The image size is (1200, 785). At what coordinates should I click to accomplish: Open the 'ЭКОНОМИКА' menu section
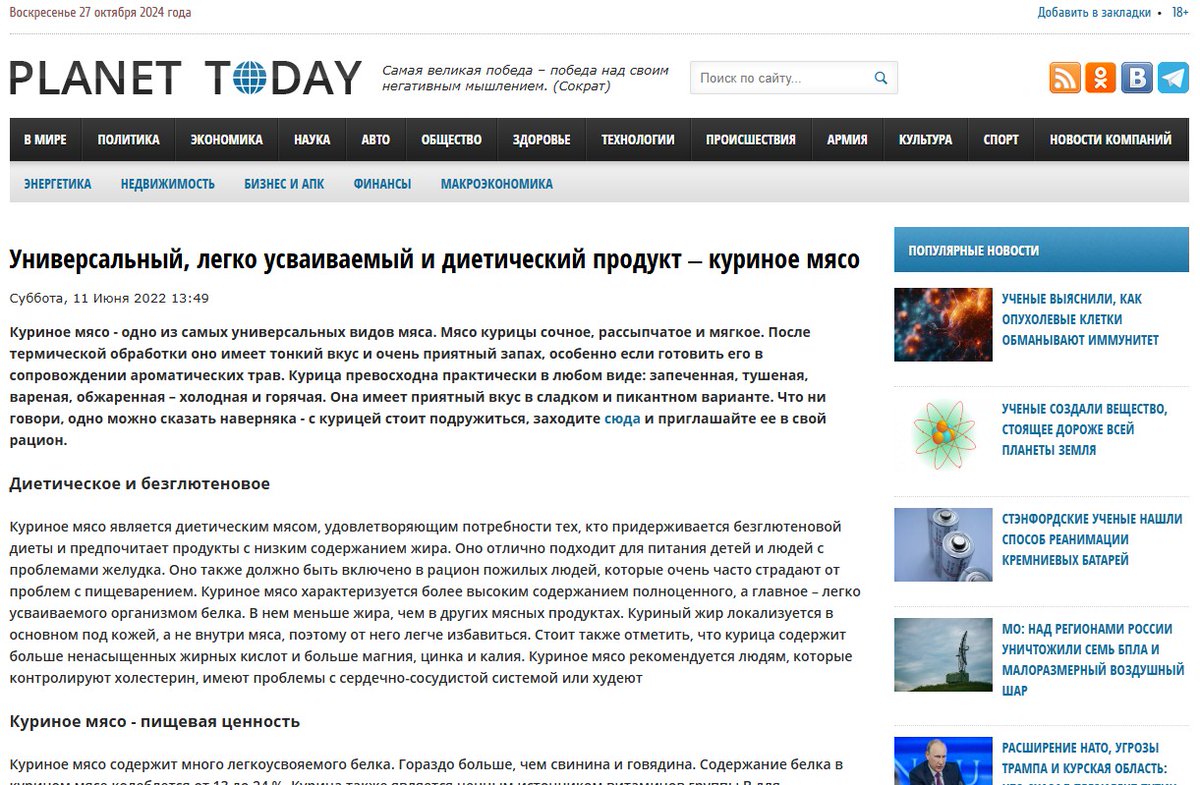pos(226,140)
